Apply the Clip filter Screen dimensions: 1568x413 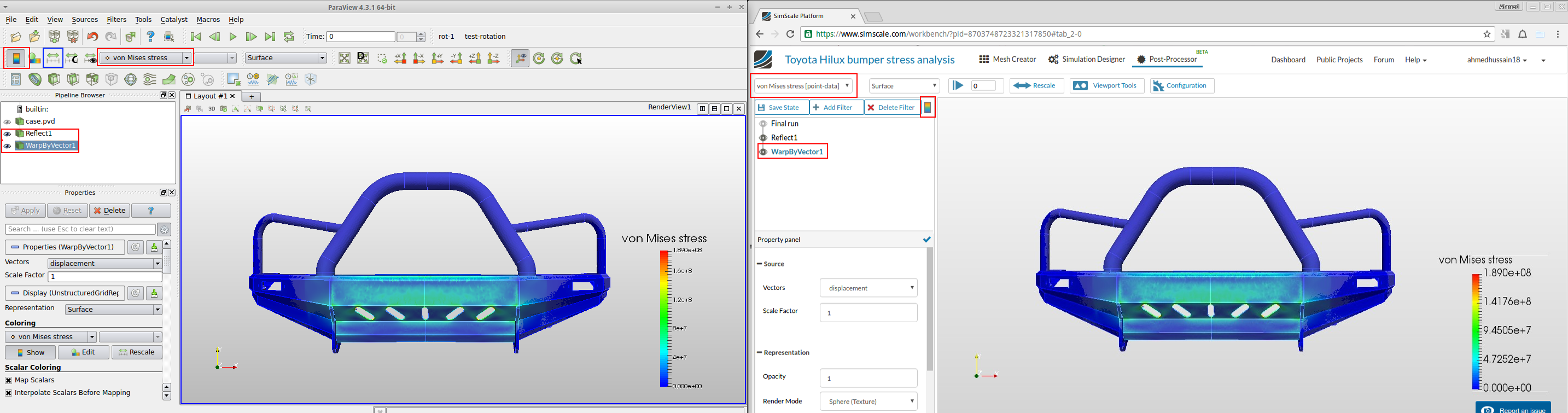(54, 80)
